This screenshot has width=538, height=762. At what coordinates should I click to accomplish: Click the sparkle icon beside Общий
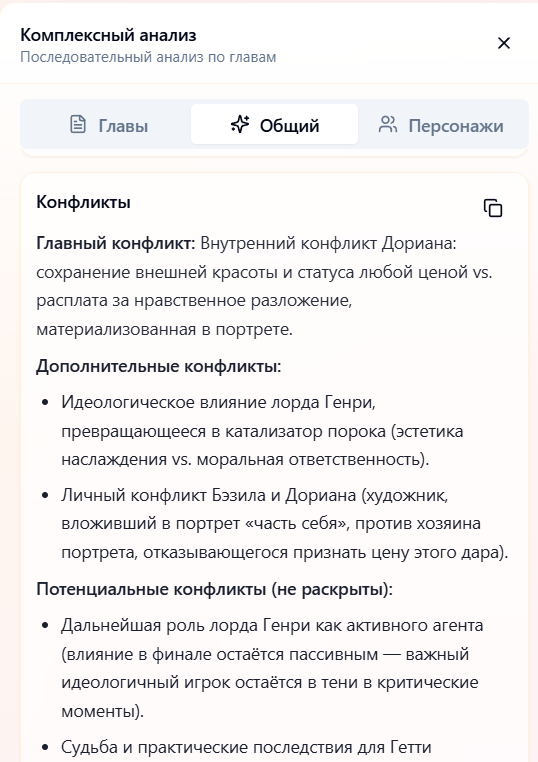tap(240, 124)
